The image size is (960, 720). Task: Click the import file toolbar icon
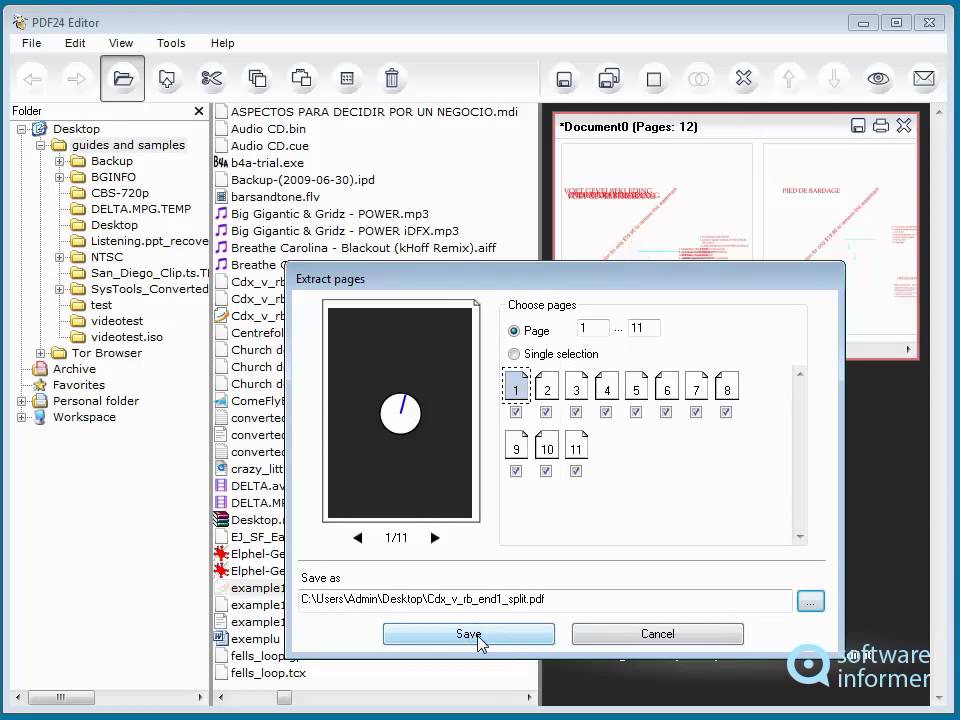167,78
